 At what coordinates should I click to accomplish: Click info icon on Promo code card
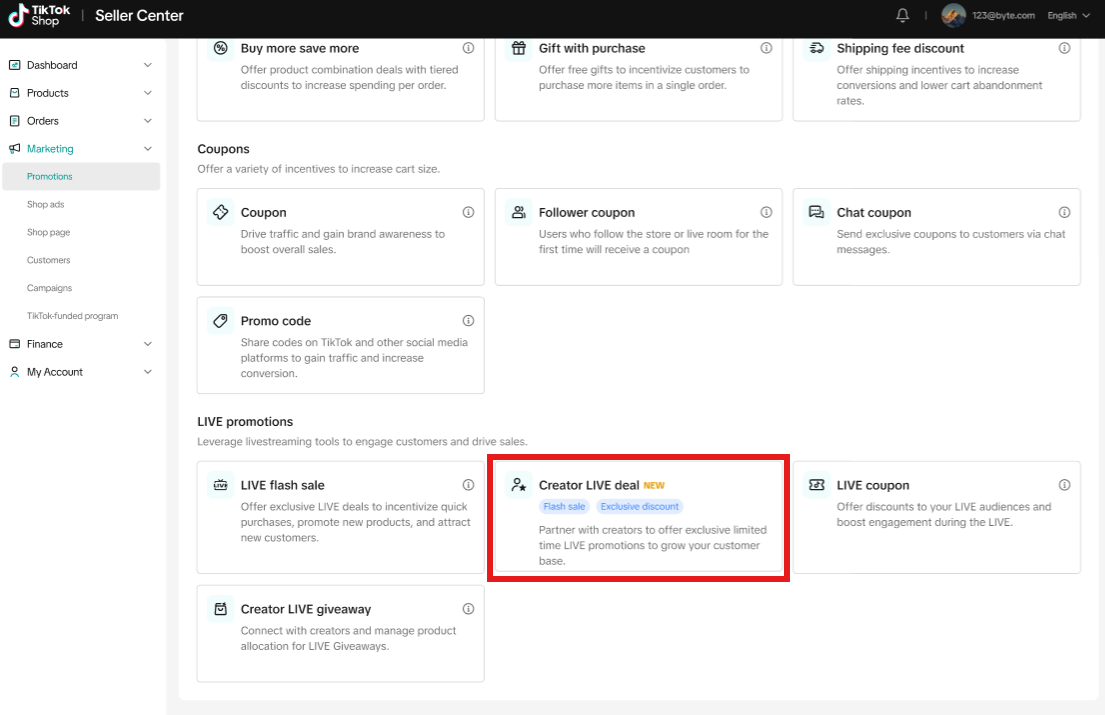point(468,321)
